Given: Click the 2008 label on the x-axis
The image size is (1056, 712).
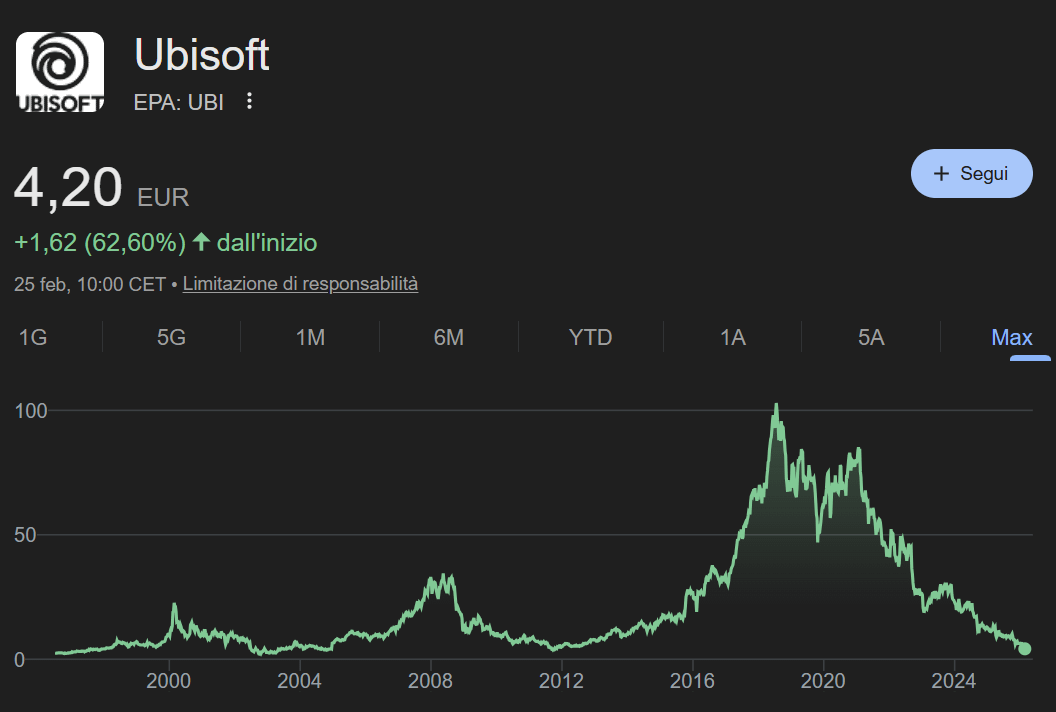Looking at the screenshot, I should [430, 682].
